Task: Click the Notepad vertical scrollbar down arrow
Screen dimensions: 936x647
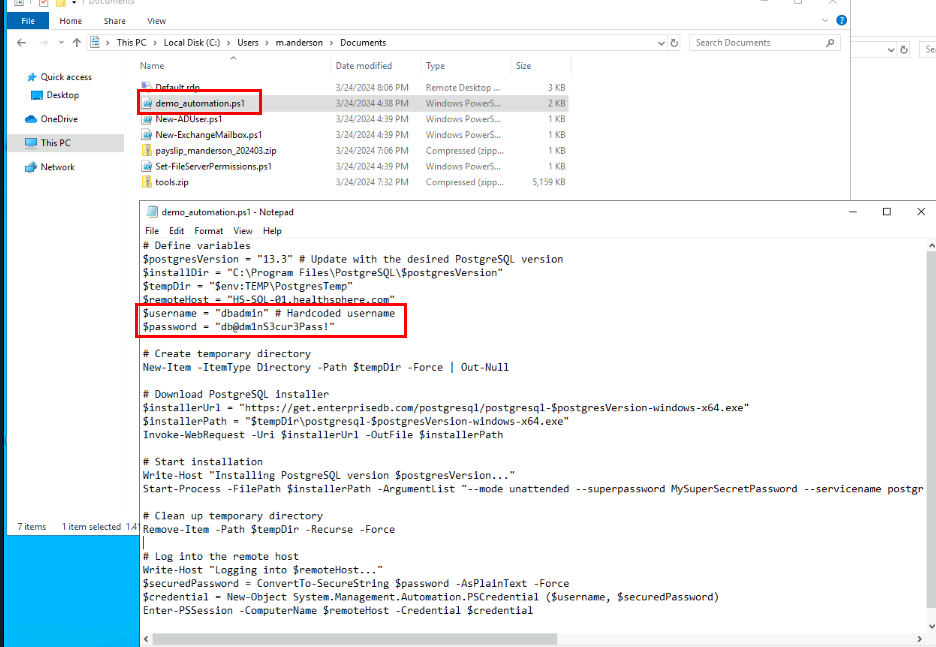Action: pos(931,626)
